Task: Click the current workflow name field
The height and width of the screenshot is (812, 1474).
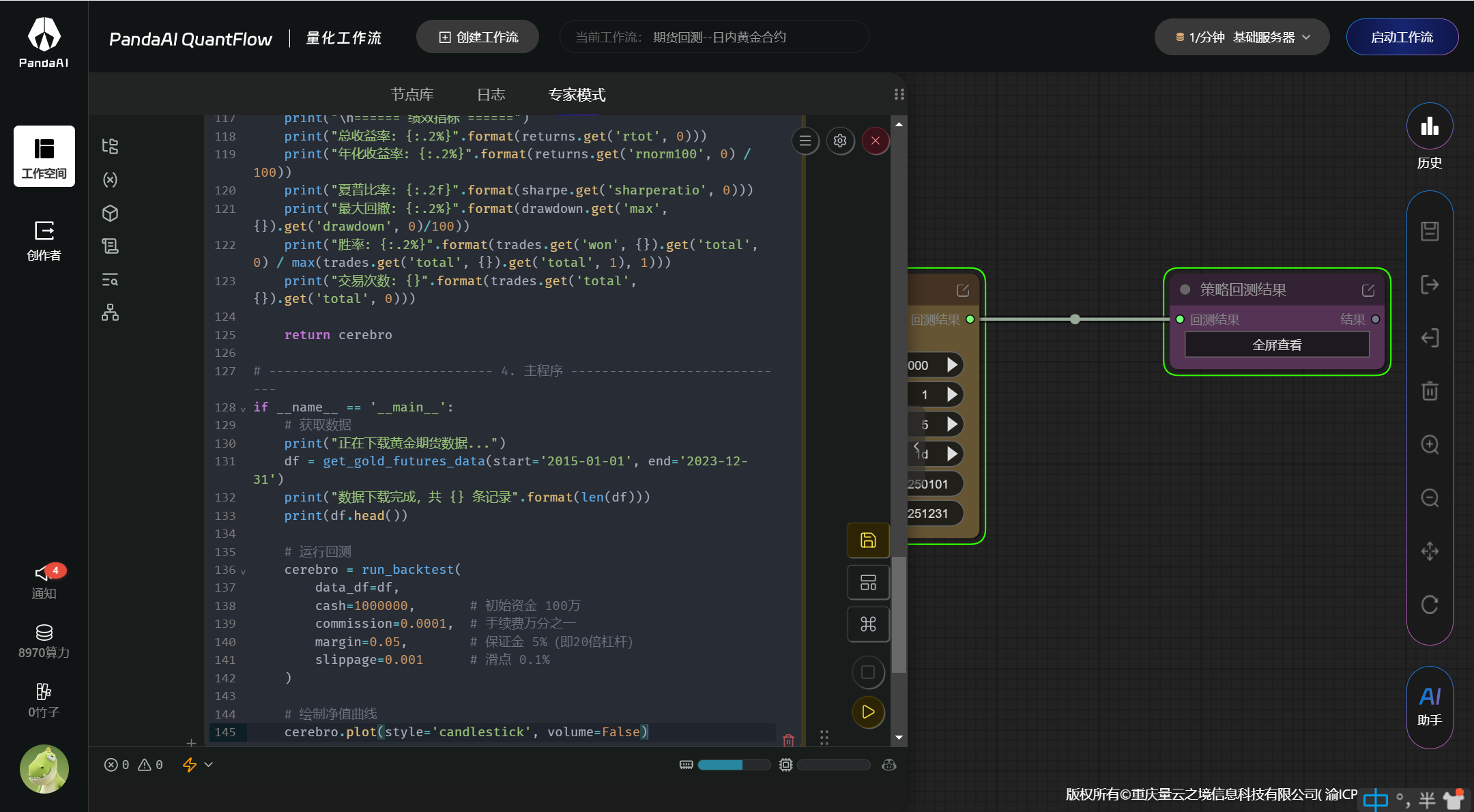Action: point(714,37)
